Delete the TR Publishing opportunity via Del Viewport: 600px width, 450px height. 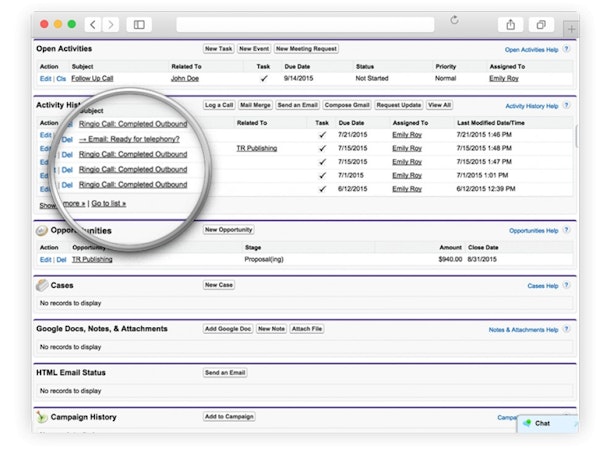[x=62, y=260]
